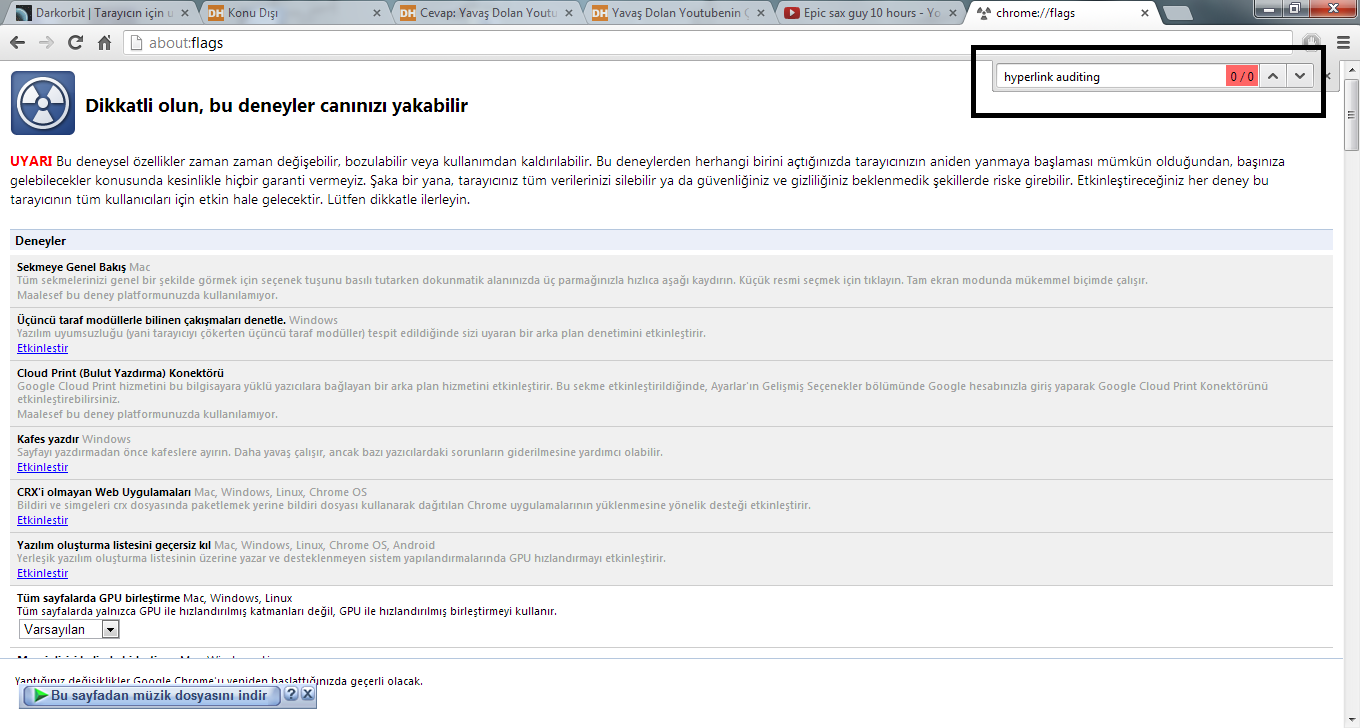Open the Varsayılan dropdown for GPU birleştirme
The width and height of the screenshot is (1360, 728).
tap(69, 629)
